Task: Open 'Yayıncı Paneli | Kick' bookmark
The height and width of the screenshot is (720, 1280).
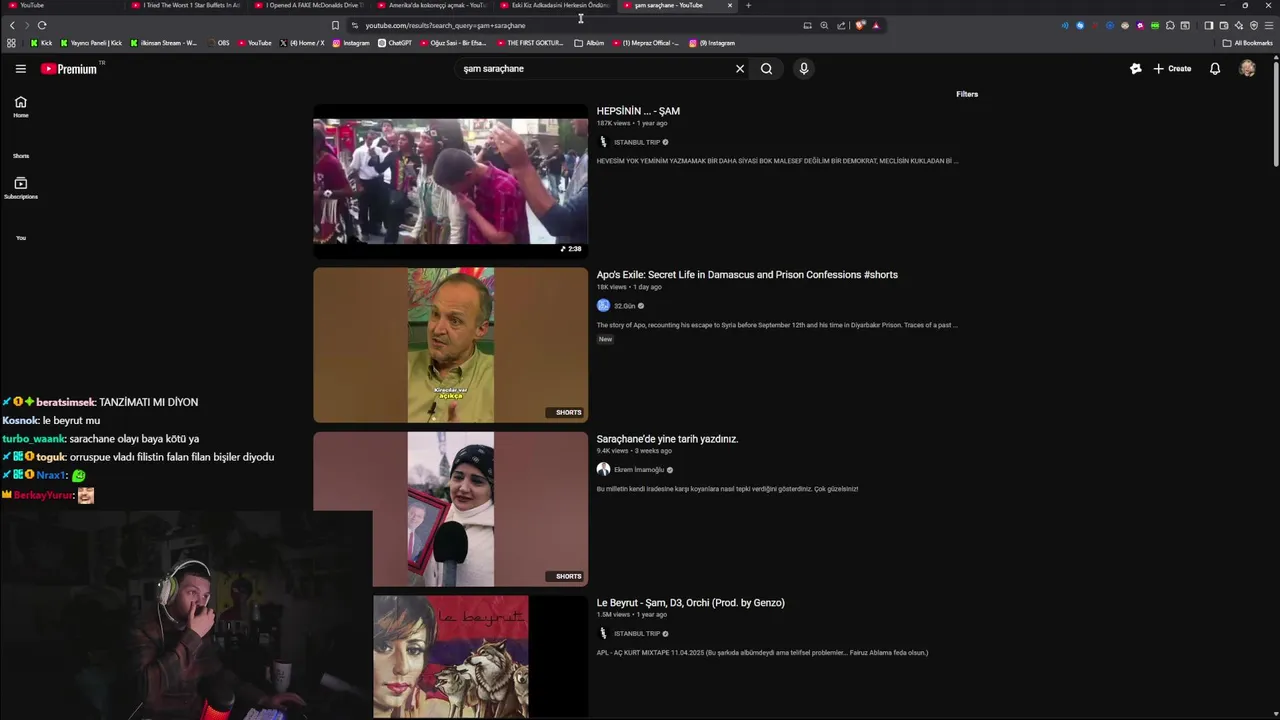Action: (x=91, y=43)
